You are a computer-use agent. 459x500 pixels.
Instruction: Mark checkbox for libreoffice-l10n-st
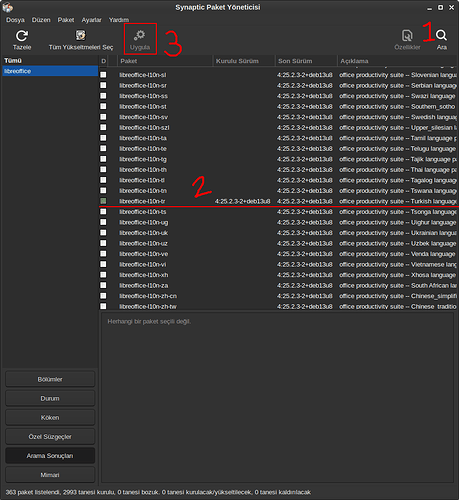click(103, 106)
